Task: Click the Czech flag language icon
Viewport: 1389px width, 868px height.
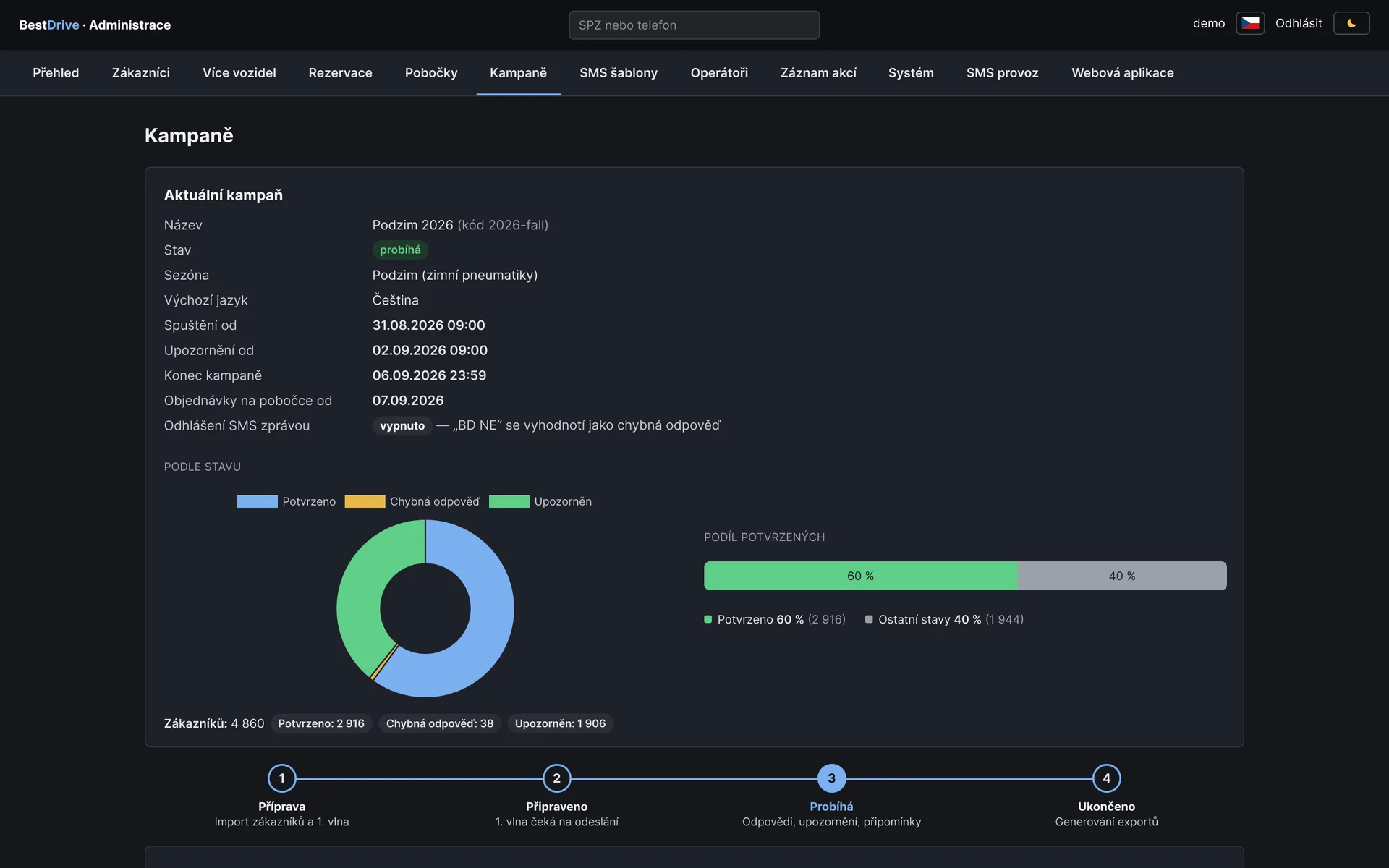Action: 1250,23
